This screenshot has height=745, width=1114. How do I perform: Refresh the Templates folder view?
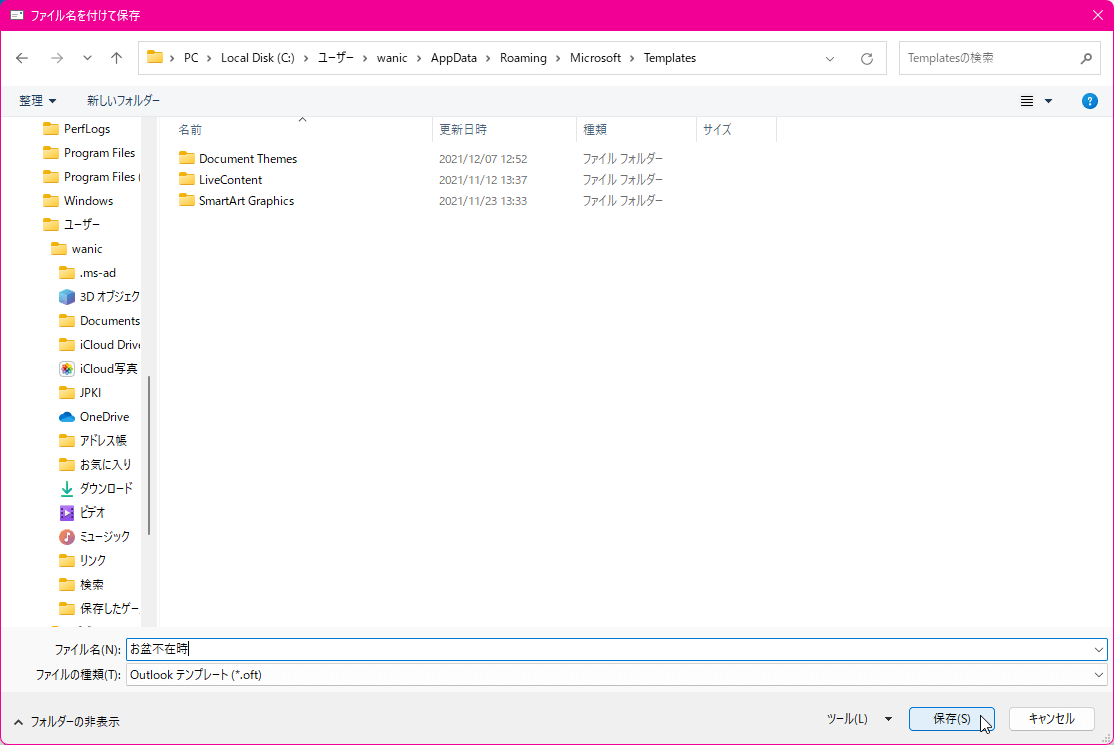867,58
